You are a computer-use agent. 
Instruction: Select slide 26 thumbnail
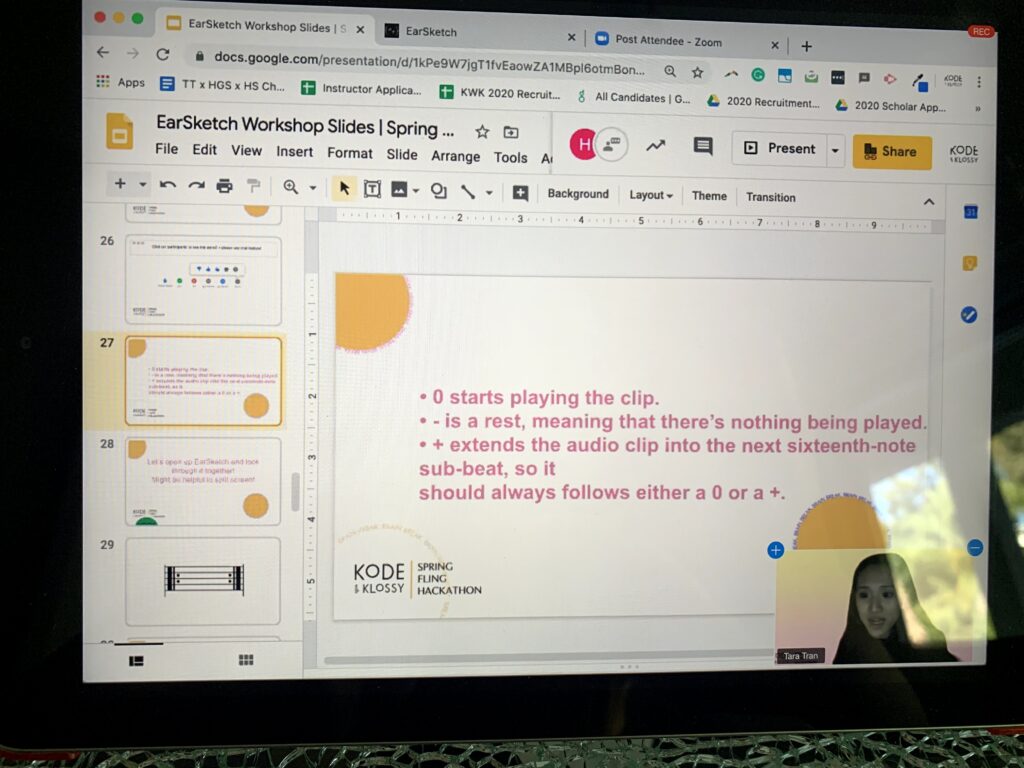click(x=203, y=280)
